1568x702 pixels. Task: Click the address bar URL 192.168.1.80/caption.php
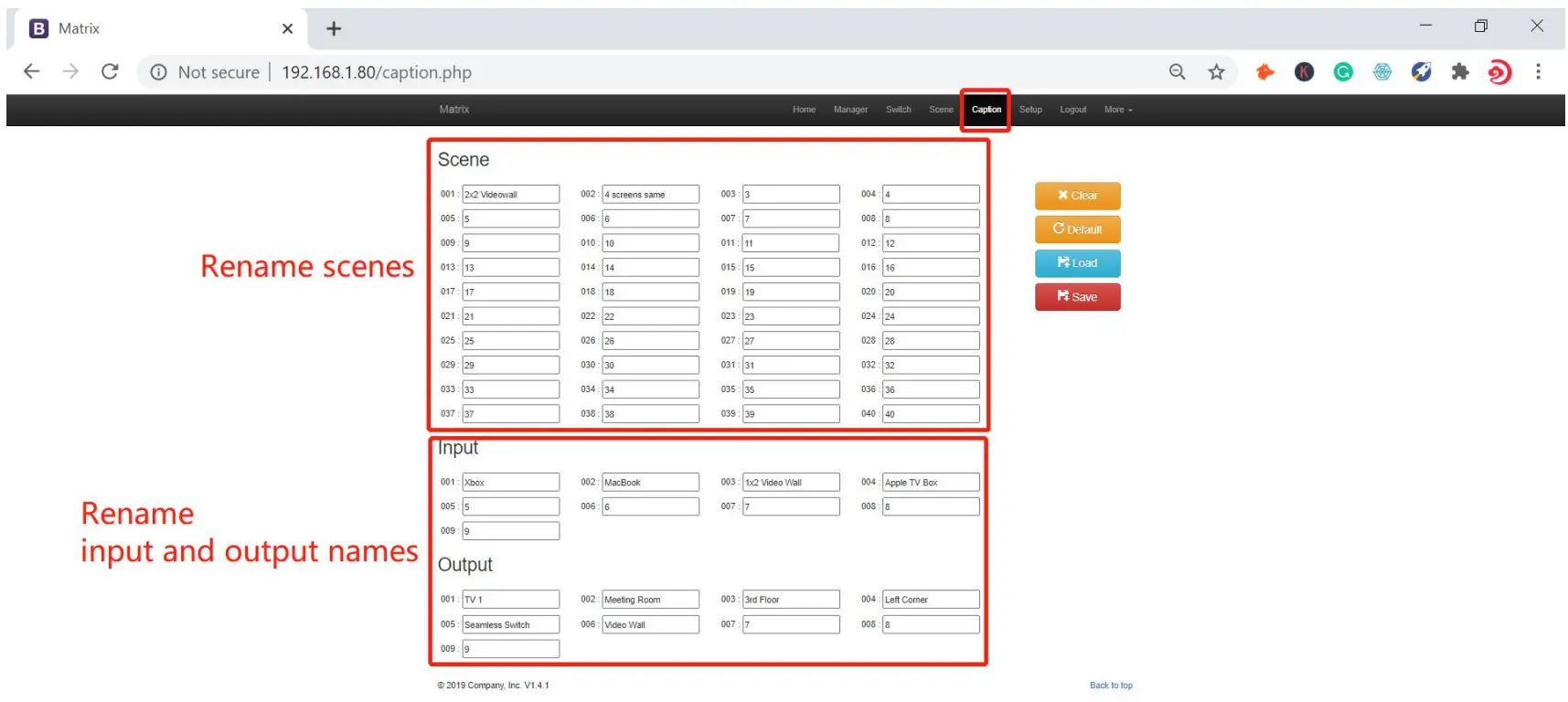click(377, 72)
